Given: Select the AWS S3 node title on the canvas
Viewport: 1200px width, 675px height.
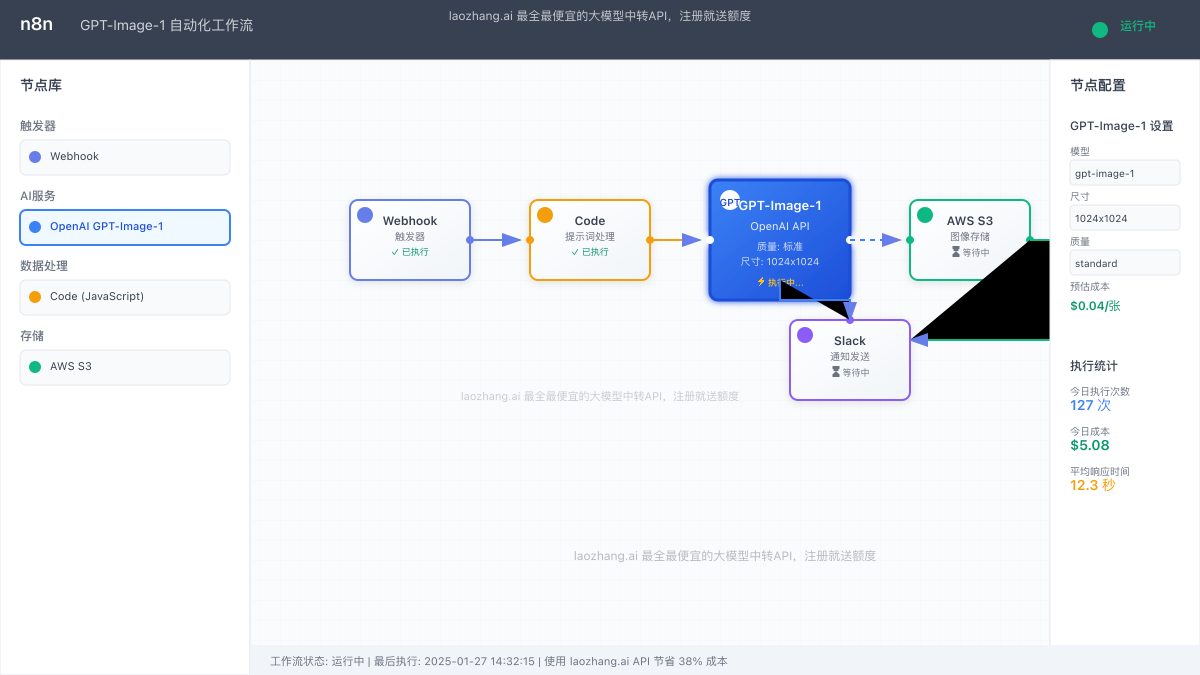Looking at the screenshot, I should (970, 221).
